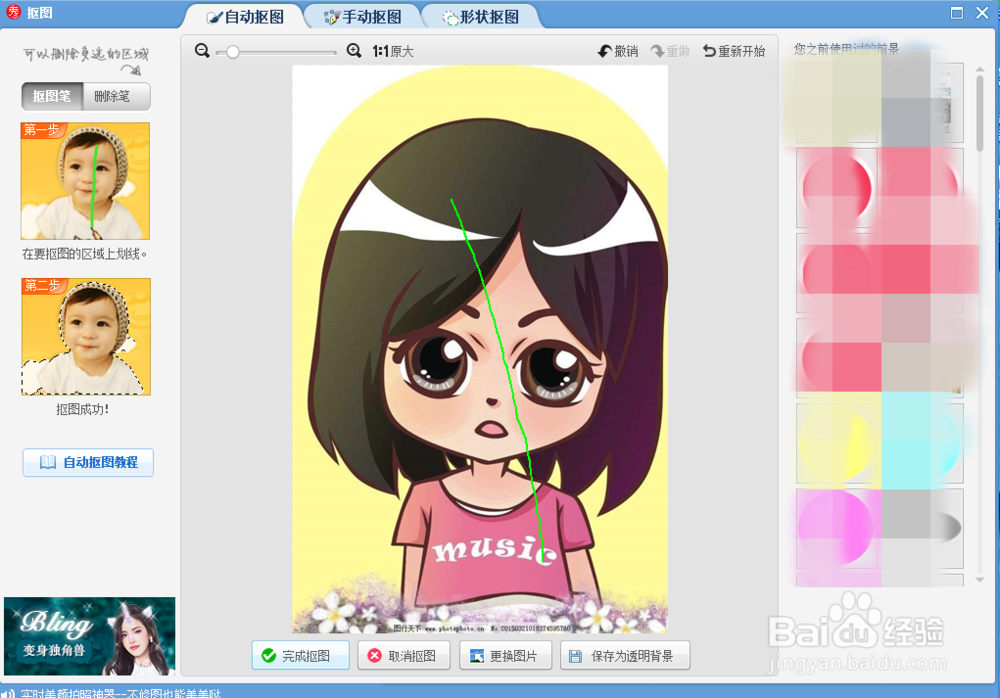
Task: Open the 手动抠图 tab
Action: [363, 17]
